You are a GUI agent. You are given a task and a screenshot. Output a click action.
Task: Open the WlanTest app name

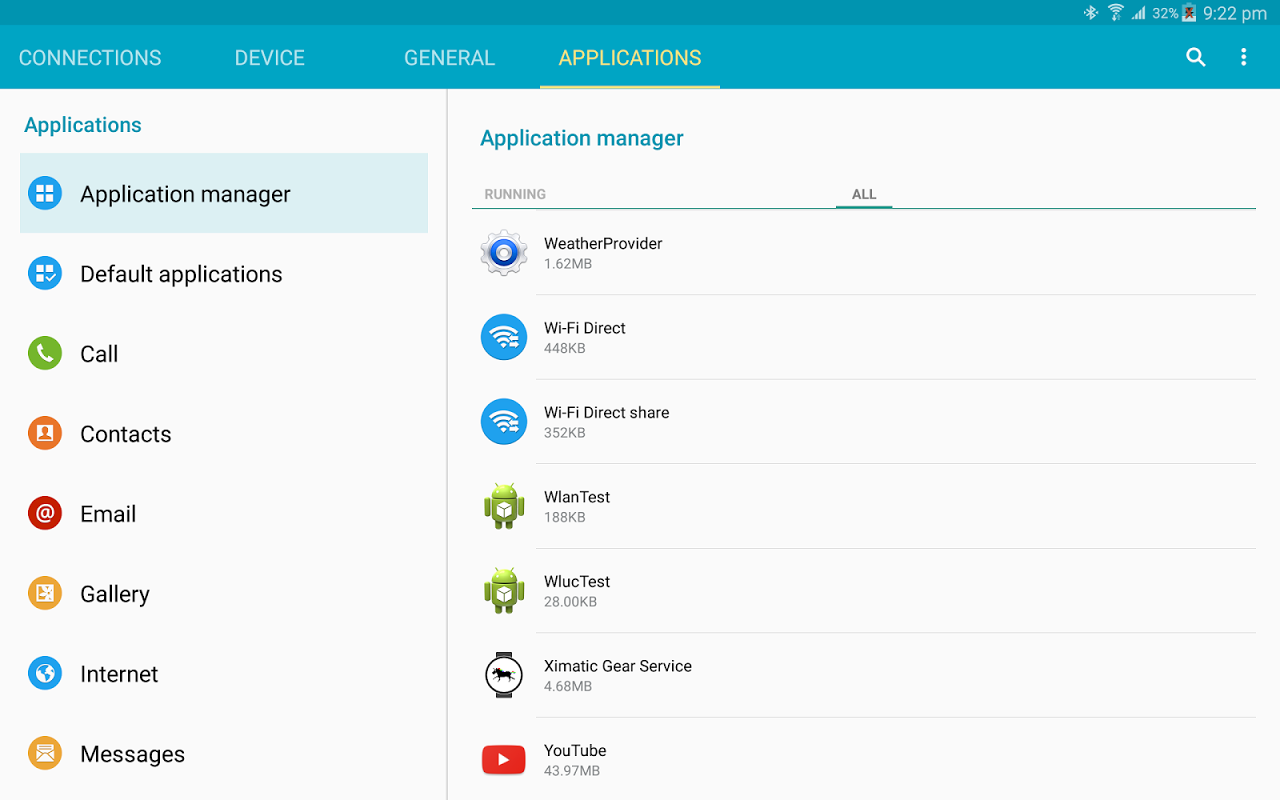pos(577,497)
